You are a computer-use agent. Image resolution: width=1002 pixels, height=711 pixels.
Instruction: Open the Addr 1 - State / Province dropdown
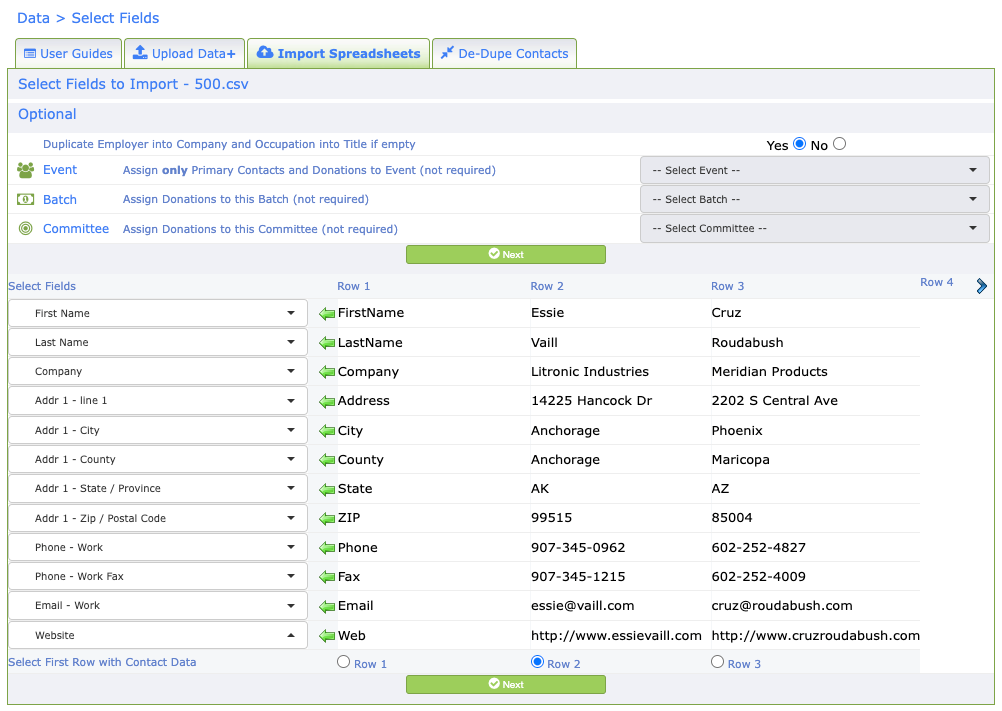(158, 489)
